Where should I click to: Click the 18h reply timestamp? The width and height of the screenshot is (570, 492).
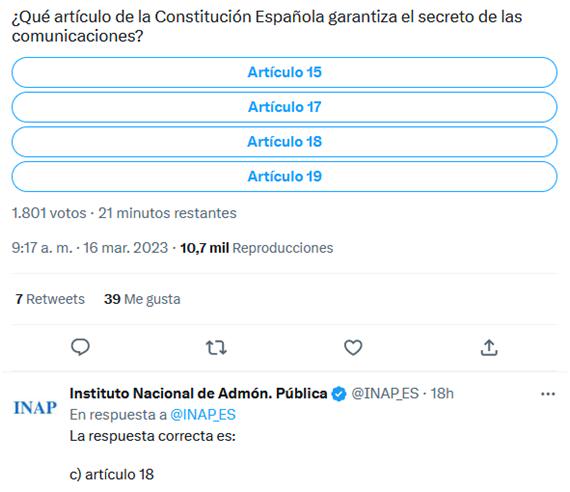pyautogui.click(x=442, y=393)
